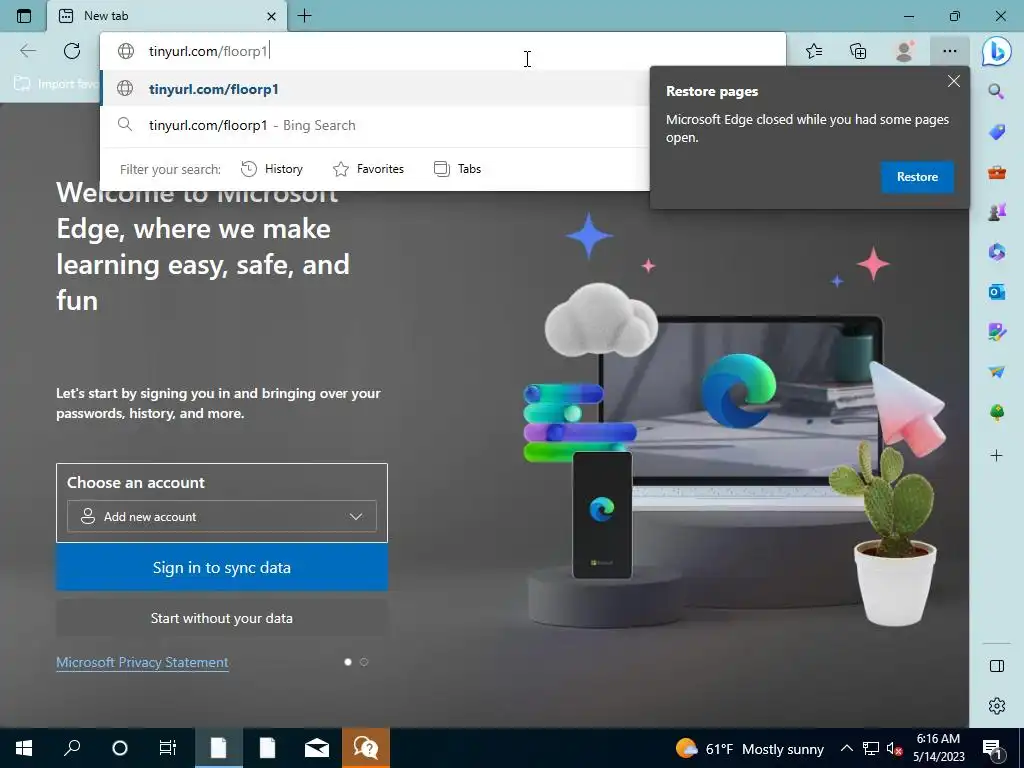The width and height of the screenshot is (1024, 768).
Task: Select tinyurl.com/floorp1 URL suggestion
Action: [375, 89]
